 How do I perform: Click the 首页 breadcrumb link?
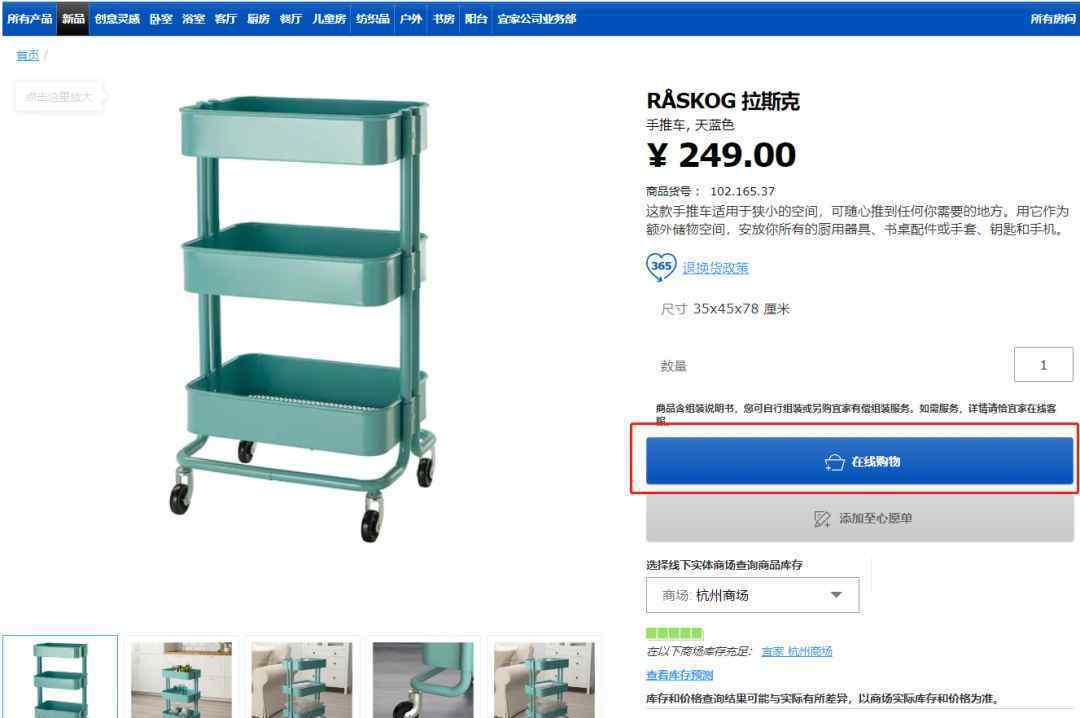[x=28, y=56]
